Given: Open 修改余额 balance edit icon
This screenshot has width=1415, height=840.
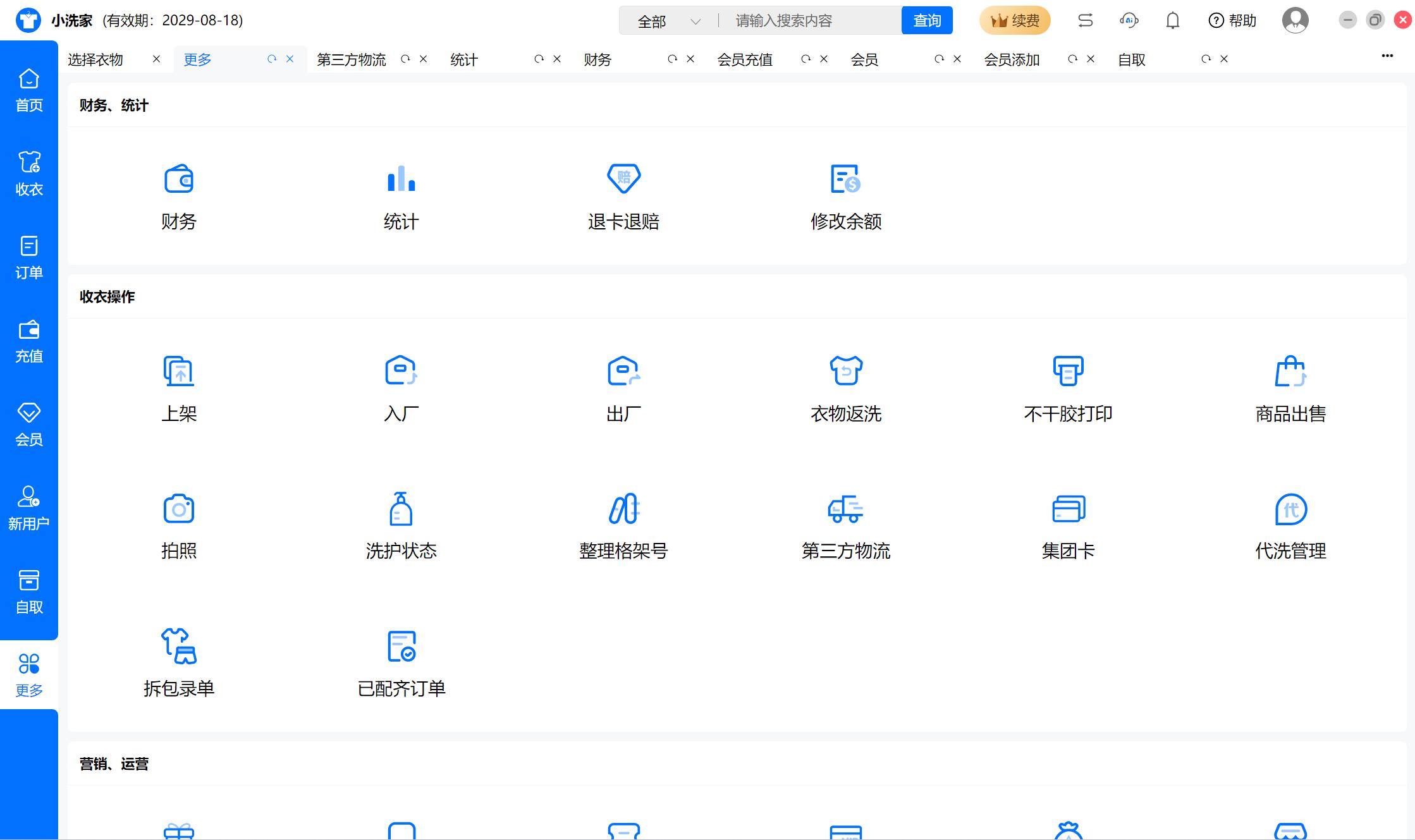Looking at the screenshot, I should pos(845,180).
